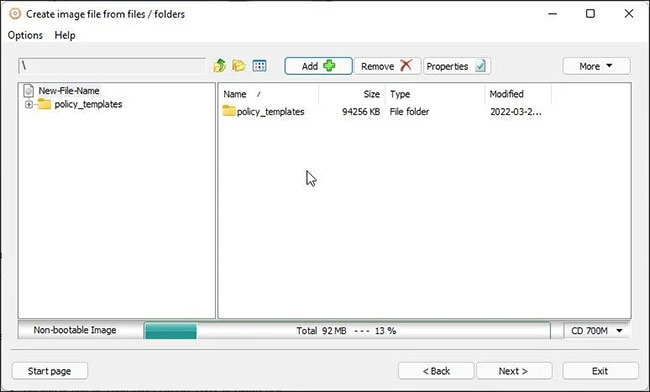Click the Exit button
The height and width of the screenshot is (392, 650).
pyautogui.click(x=600, y=371)
